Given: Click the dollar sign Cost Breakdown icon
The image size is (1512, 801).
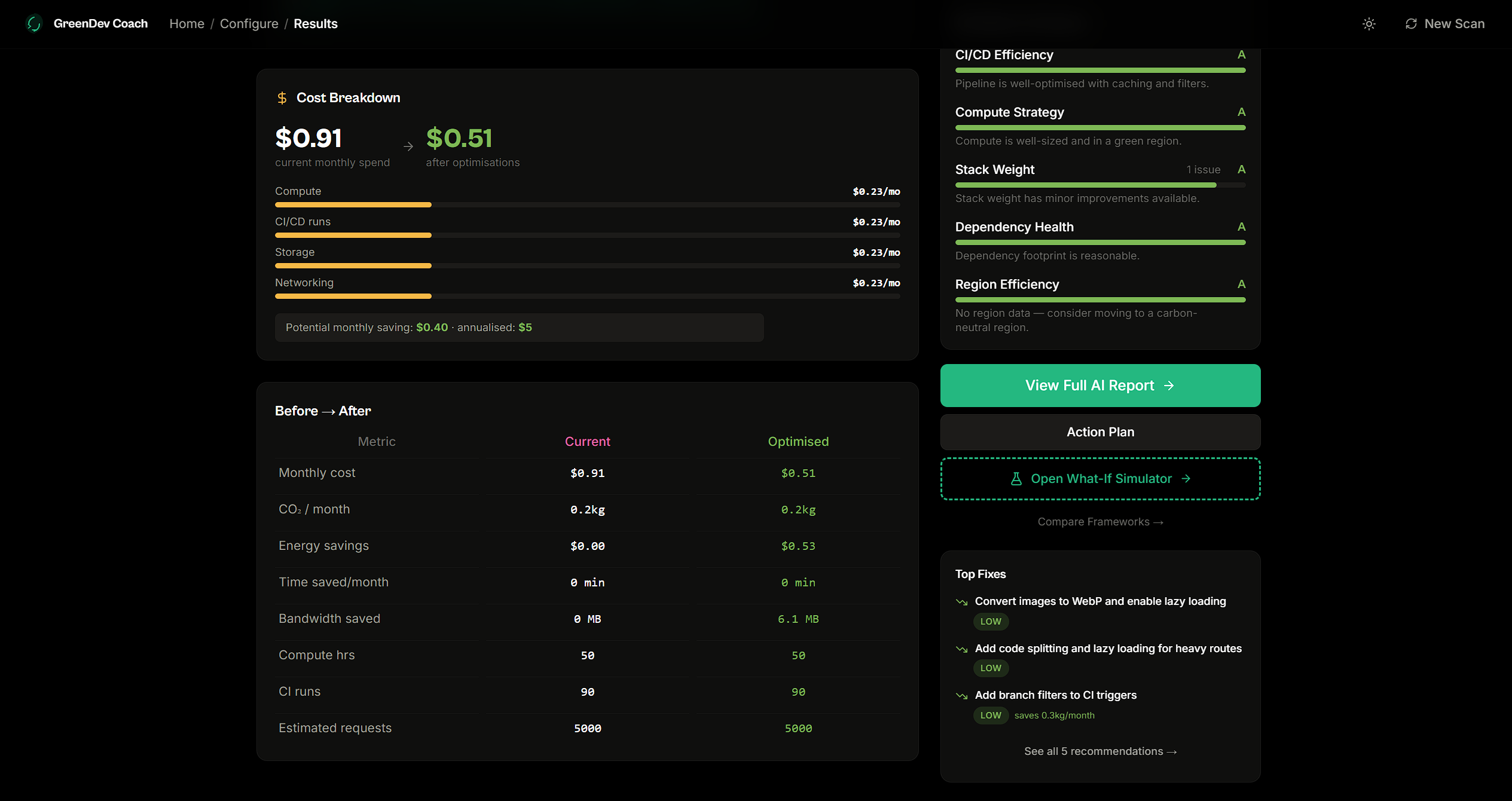Looking at the screenshot, I should (x=282, y=98).
